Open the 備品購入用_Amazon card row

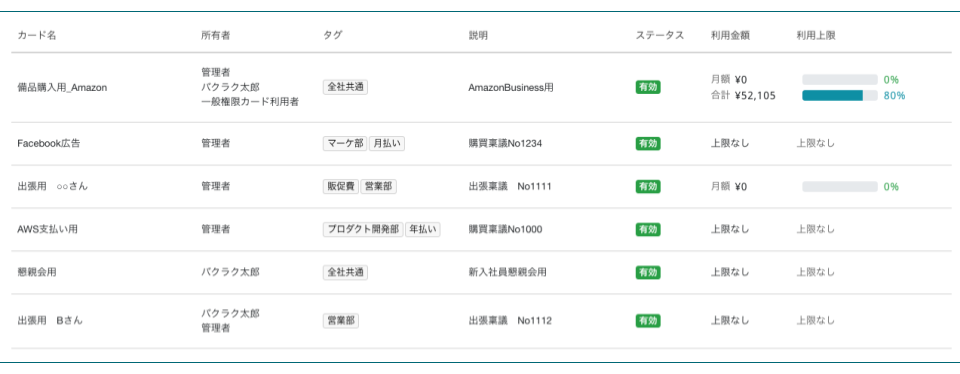(x=481, y=88)
